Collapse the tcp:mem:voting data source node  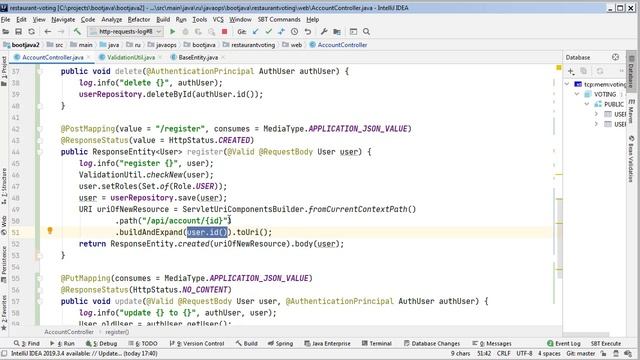click(567, 84)
